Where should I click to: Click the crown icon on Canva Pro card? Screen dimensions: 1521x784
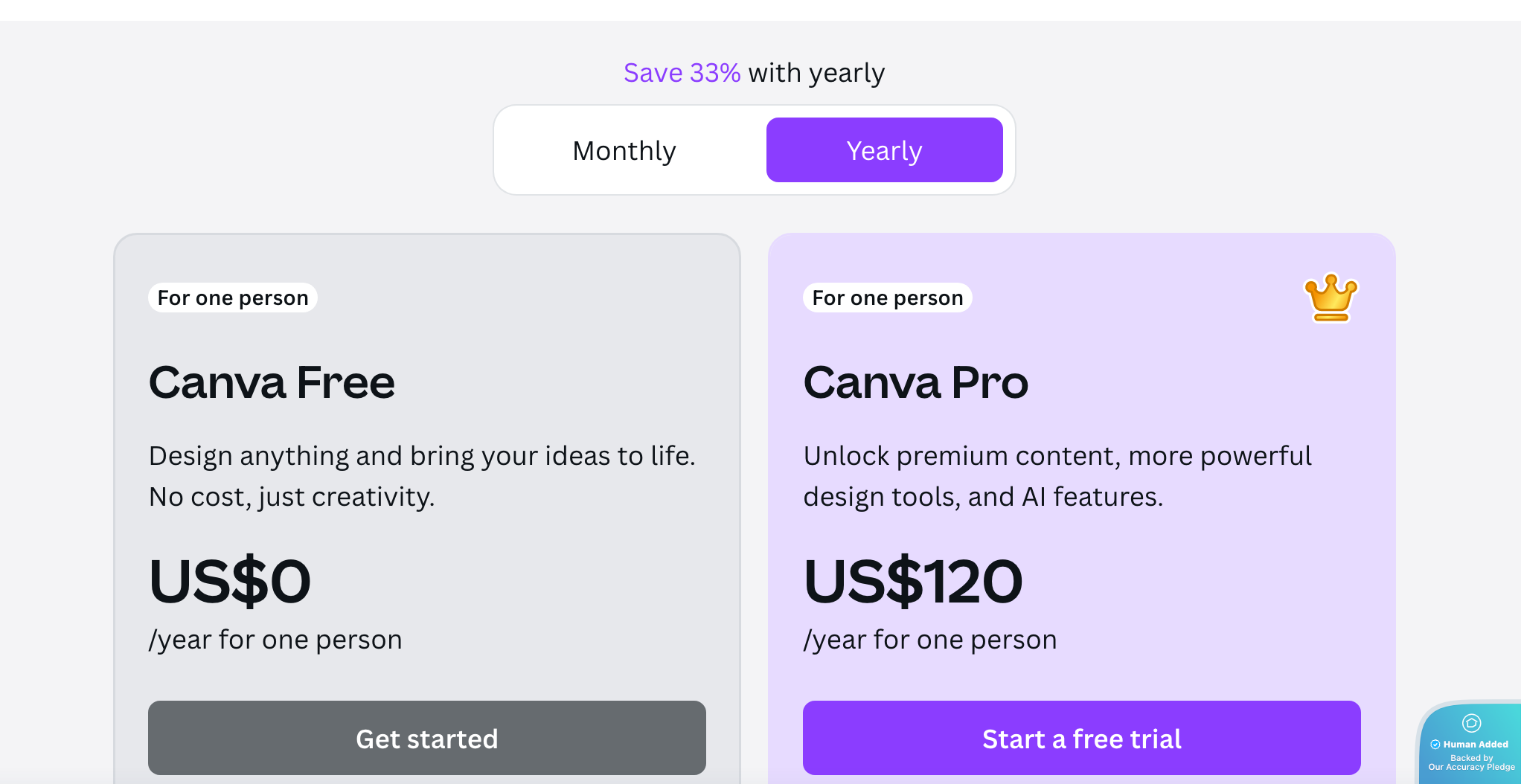pos(1331,299)
